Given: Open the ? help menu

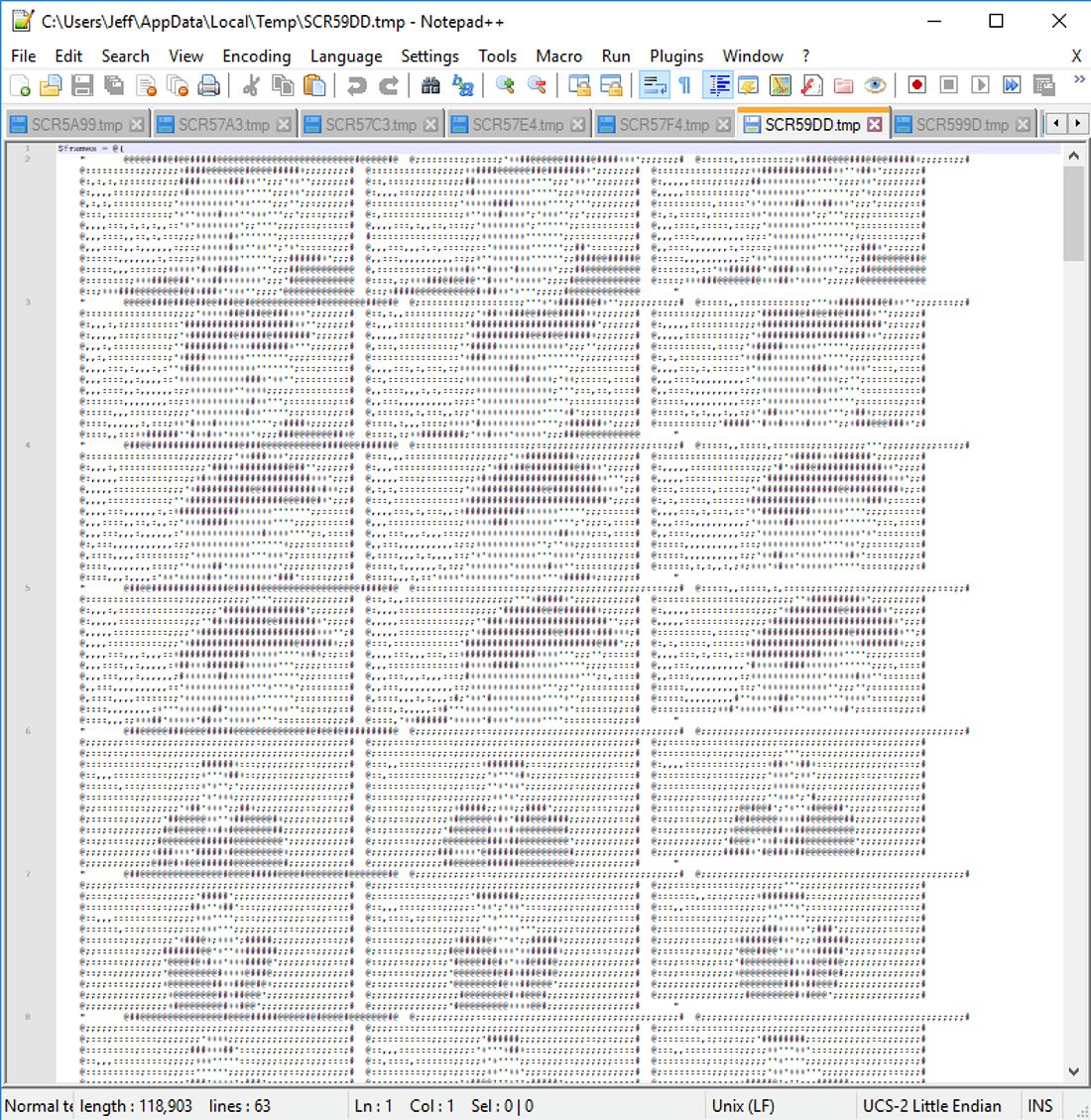Looking at the screenshot, I should coord(805,56).
